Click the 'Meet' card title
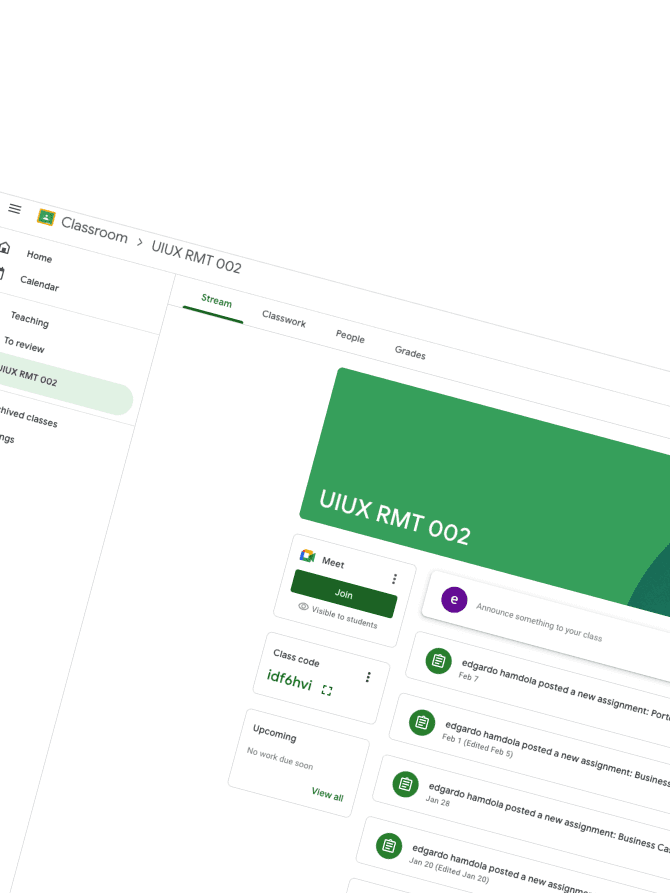670x893 pixels. [333, 563]
